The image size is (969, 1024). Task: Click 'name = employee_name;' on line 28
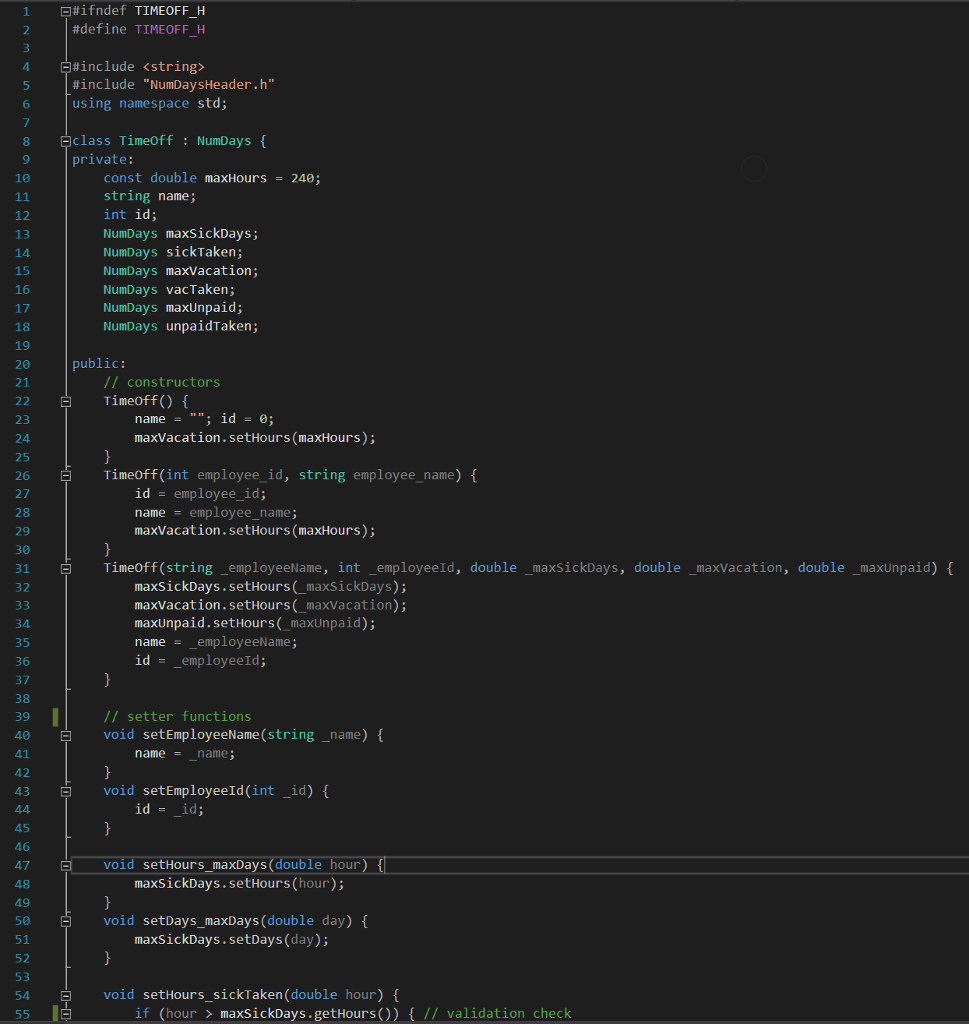216,513
